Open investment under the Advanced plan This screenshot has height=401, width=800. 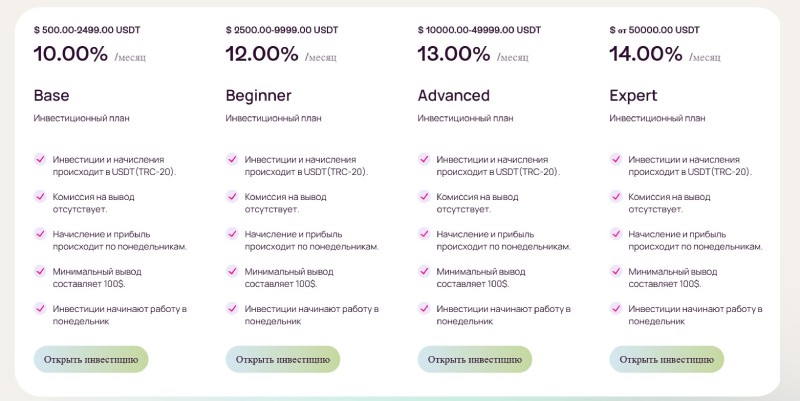474,359
